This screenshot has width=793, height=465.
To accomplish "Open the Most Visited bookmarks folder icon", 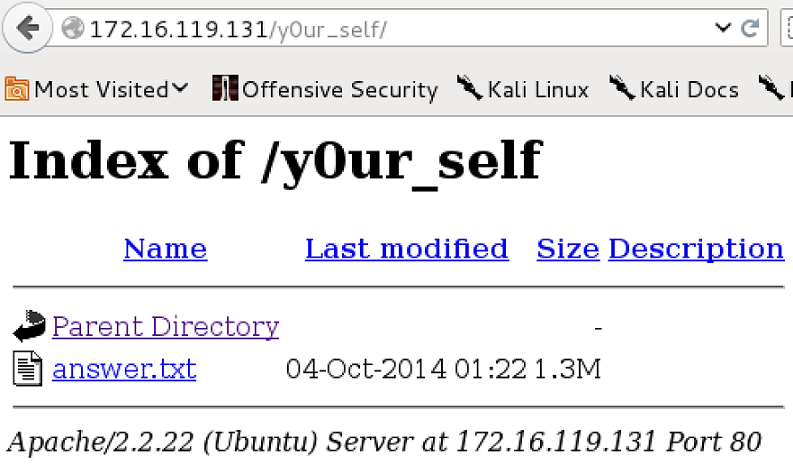I will point(17,90).
